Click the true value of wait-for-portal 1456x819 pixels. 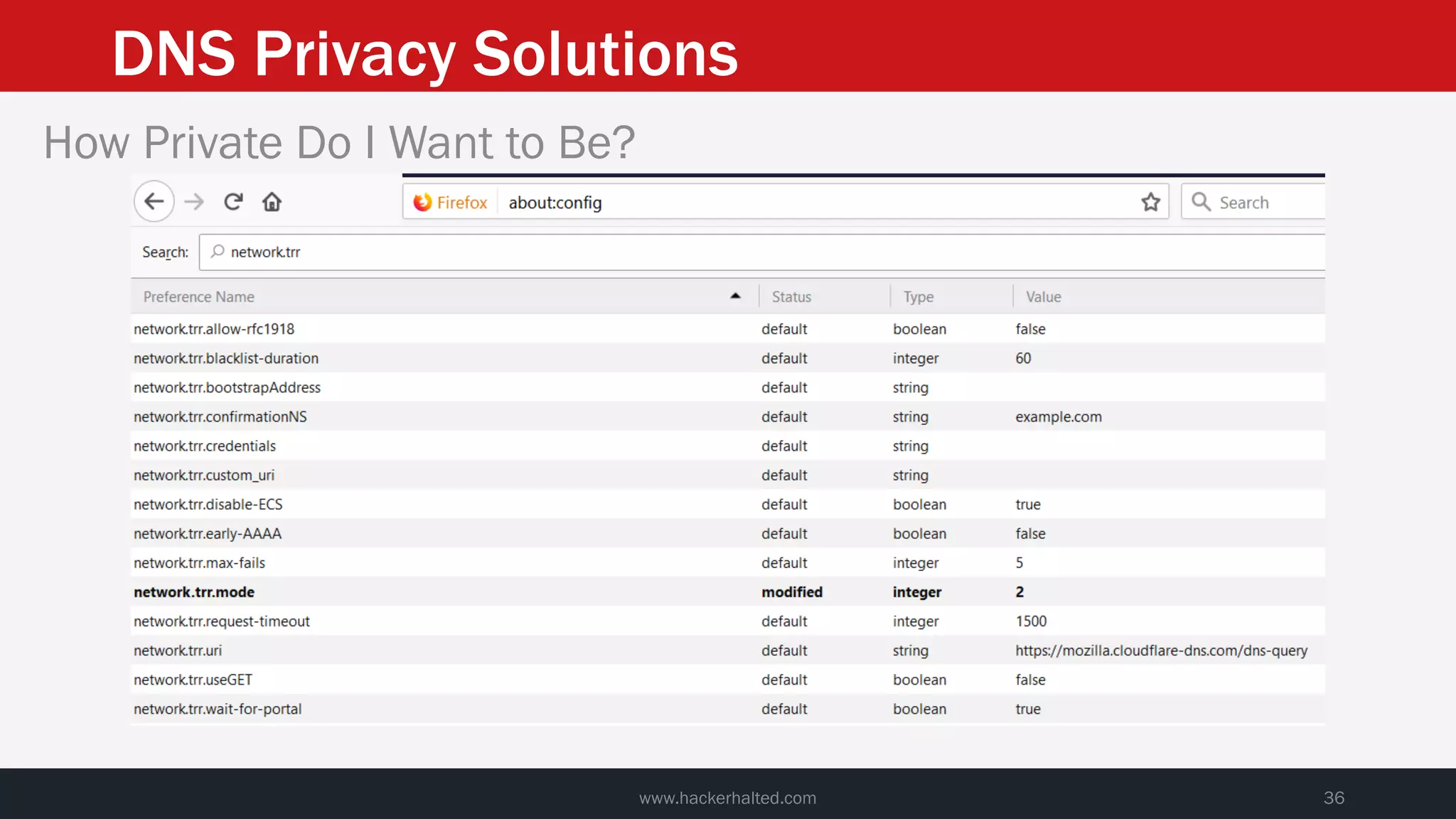coord(1028,708)
